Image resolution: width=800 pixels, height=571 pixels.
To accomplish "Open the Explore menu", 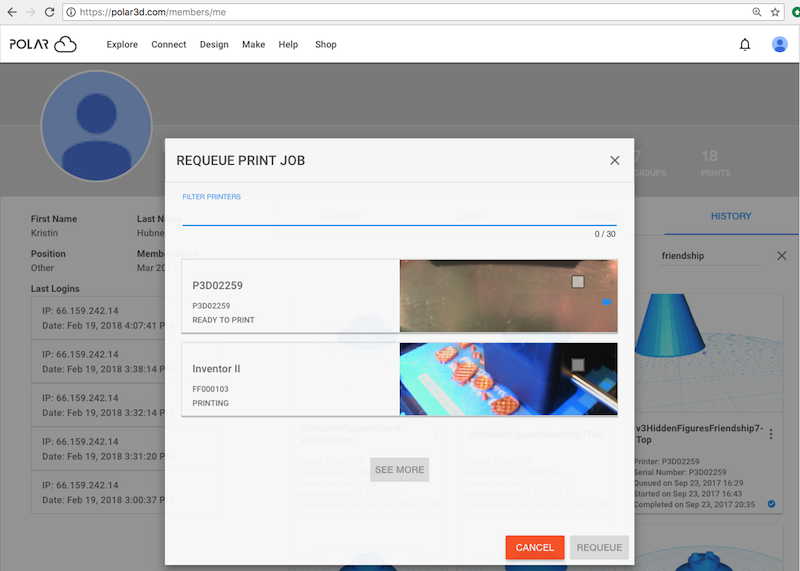I will click(x=122, y=44).
